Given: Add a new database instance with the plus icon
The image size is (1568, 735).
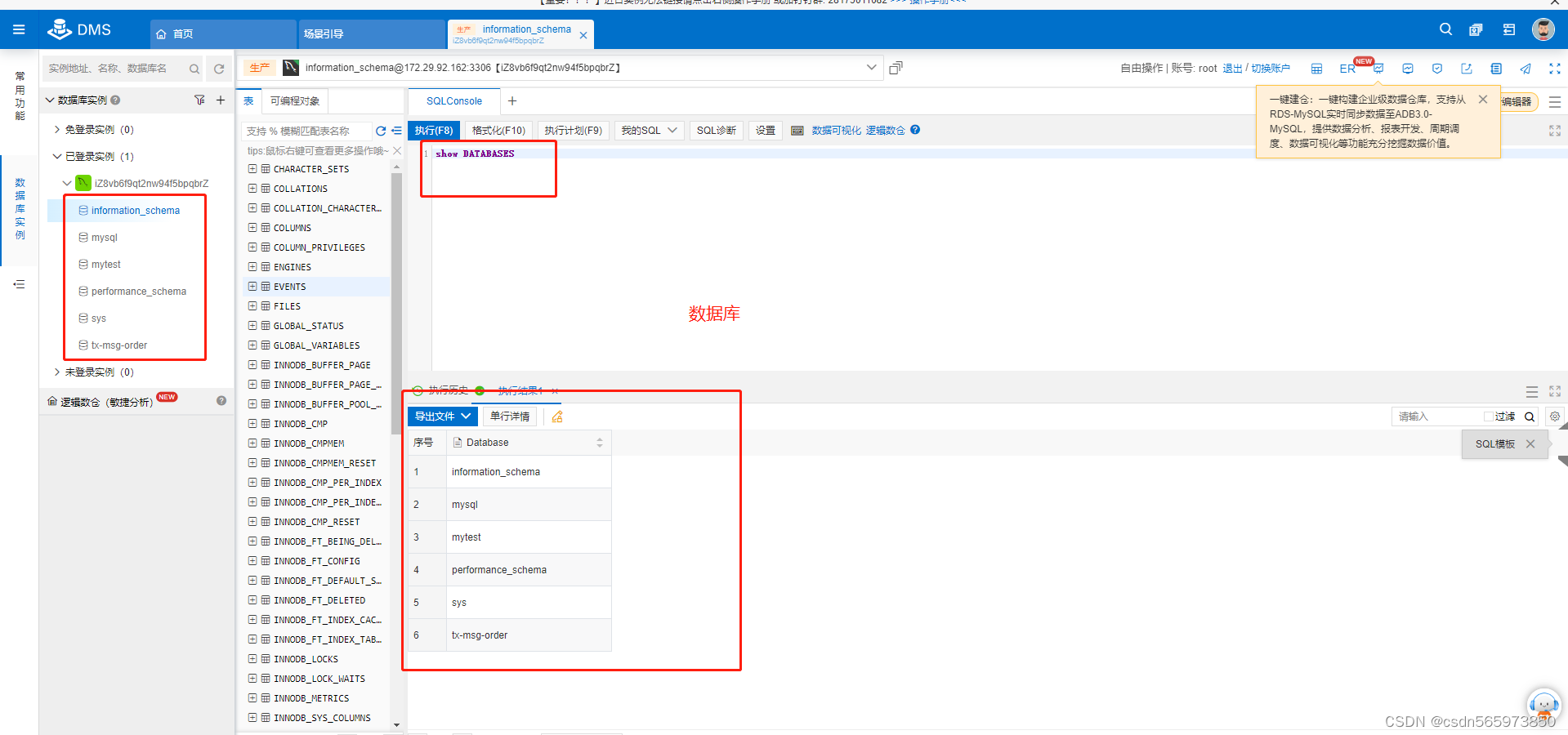Looking at the screenshot, I should tap(221, 100).
